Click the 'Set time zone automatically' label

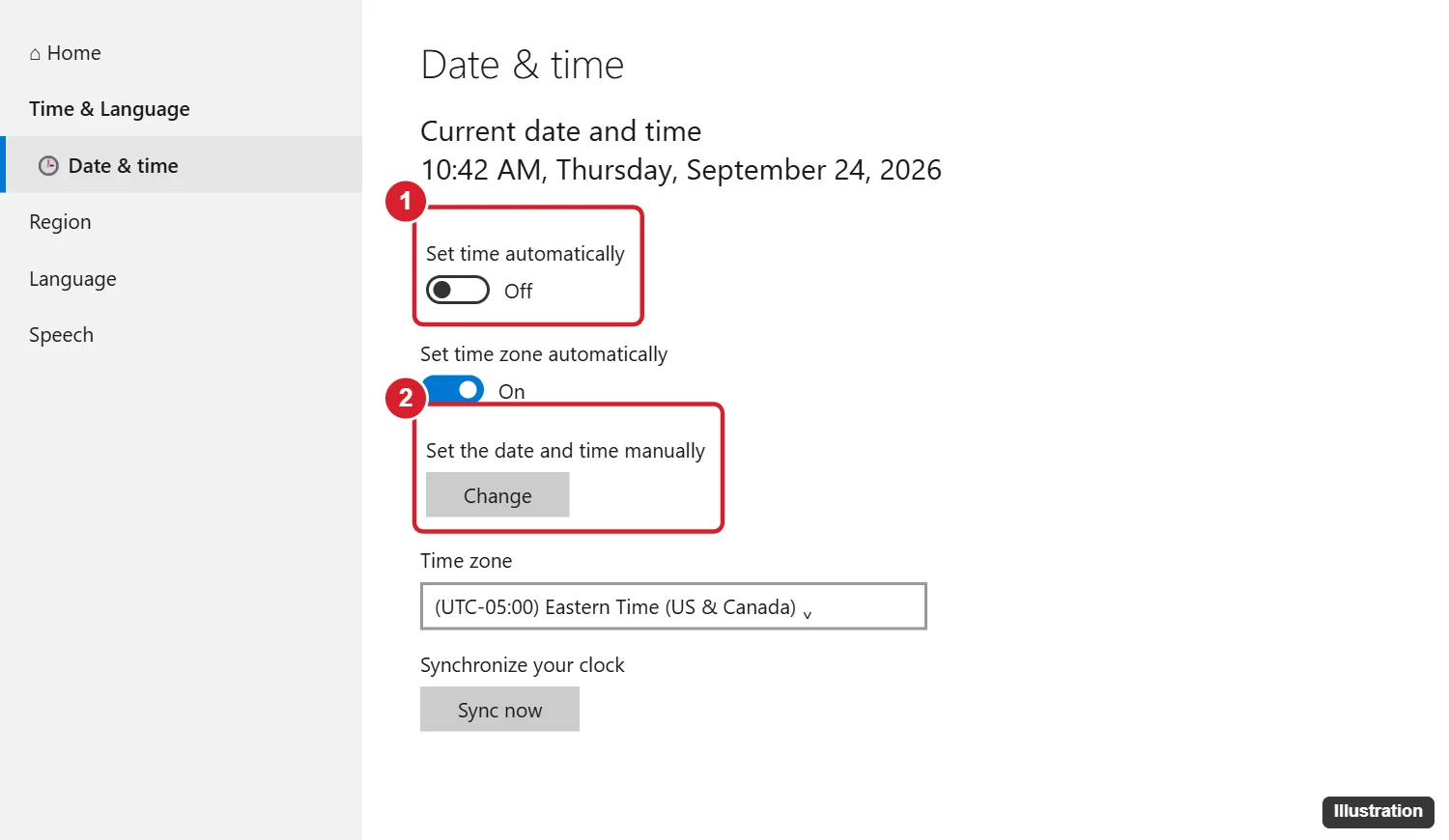(x=544, y=354)
